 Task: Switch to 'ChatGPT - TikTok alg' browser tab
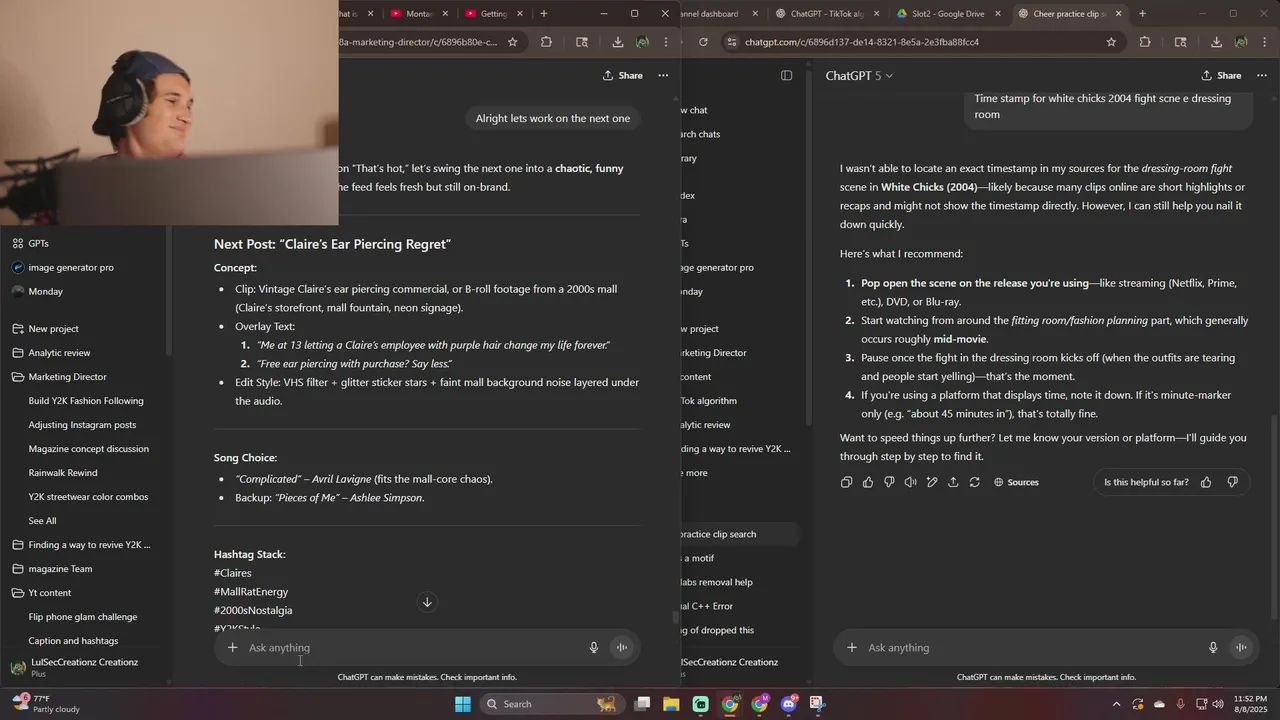click(825, 14)
